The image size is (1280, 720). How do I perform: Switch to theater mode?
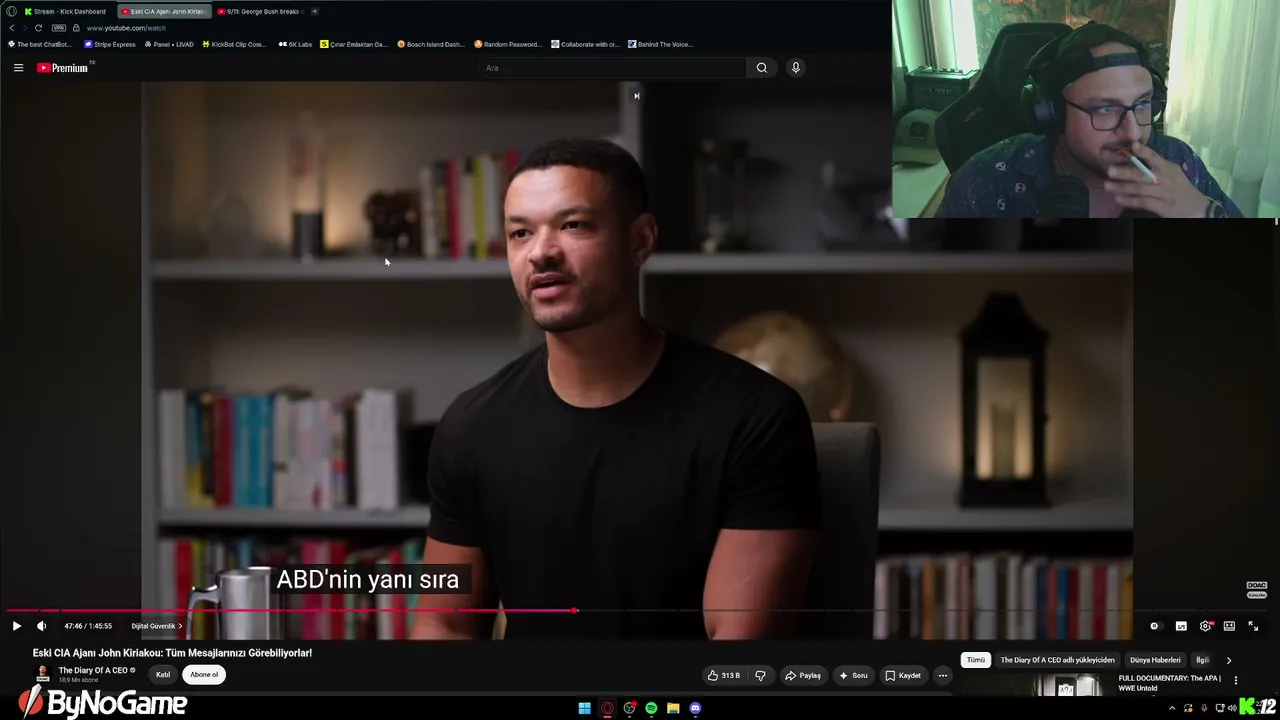pos(1229,626)
